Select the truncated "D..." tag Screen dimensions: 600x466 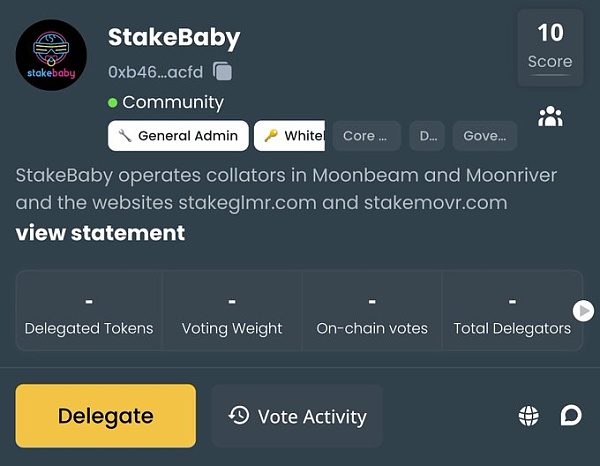[427, 136]
